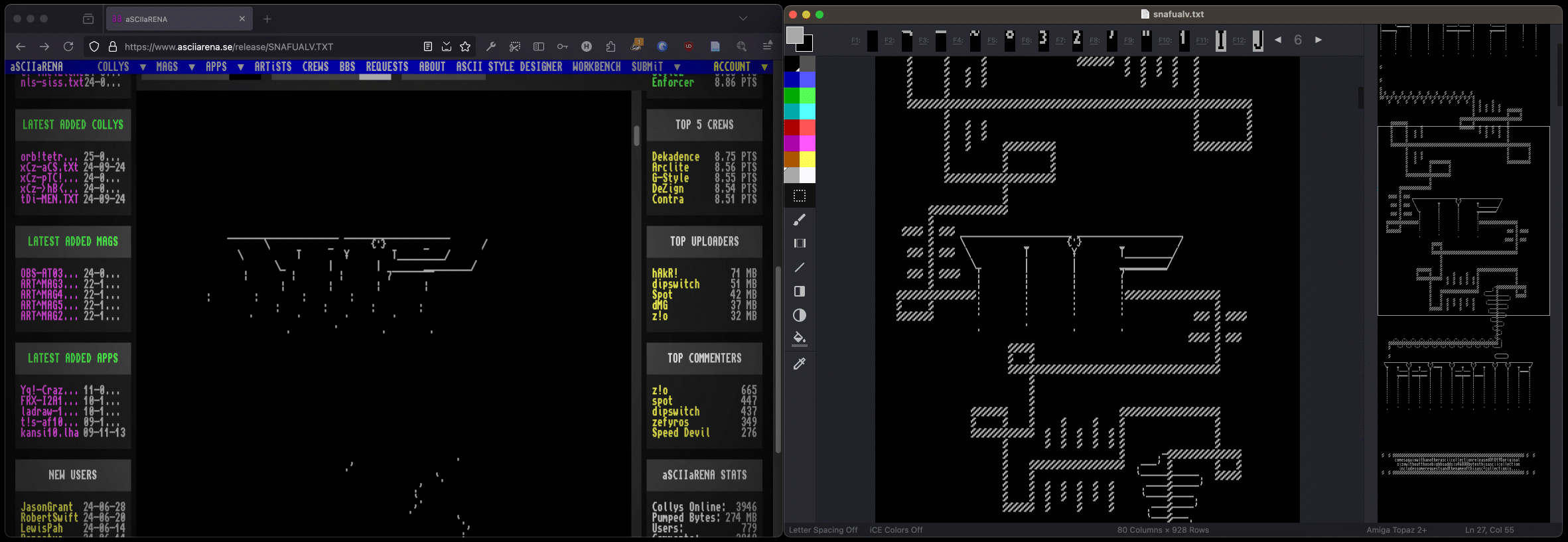Expand the ACCOUNT dropdown arrow

[764, 67]
